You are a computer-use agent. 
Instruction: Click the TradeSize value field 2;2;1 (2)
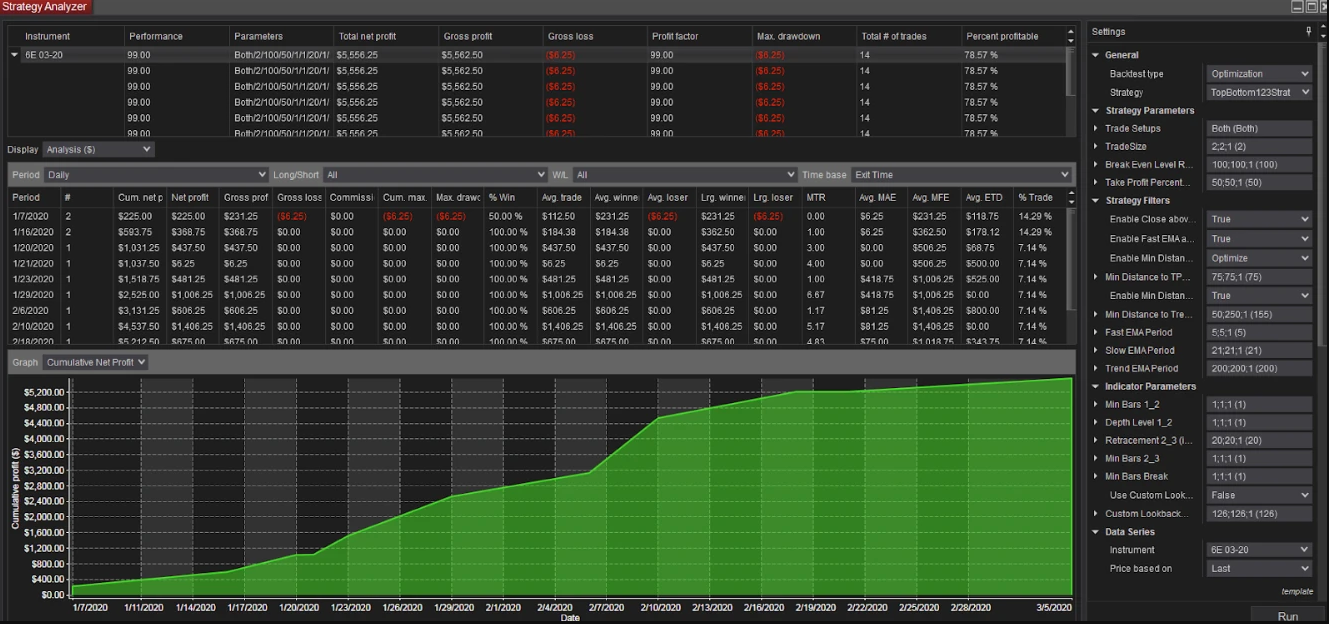1259,146
